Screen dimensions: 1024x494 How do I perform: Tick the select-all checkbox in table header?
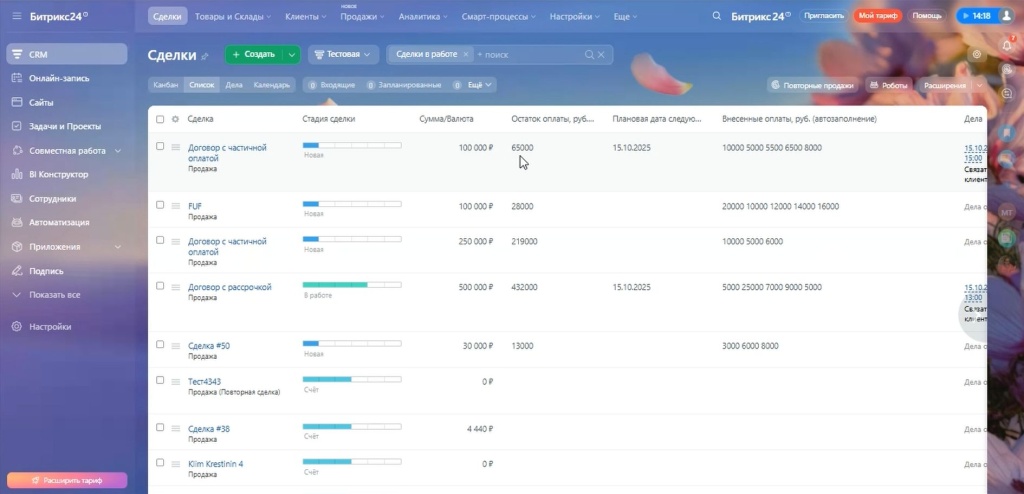click(x=160, y=119)
